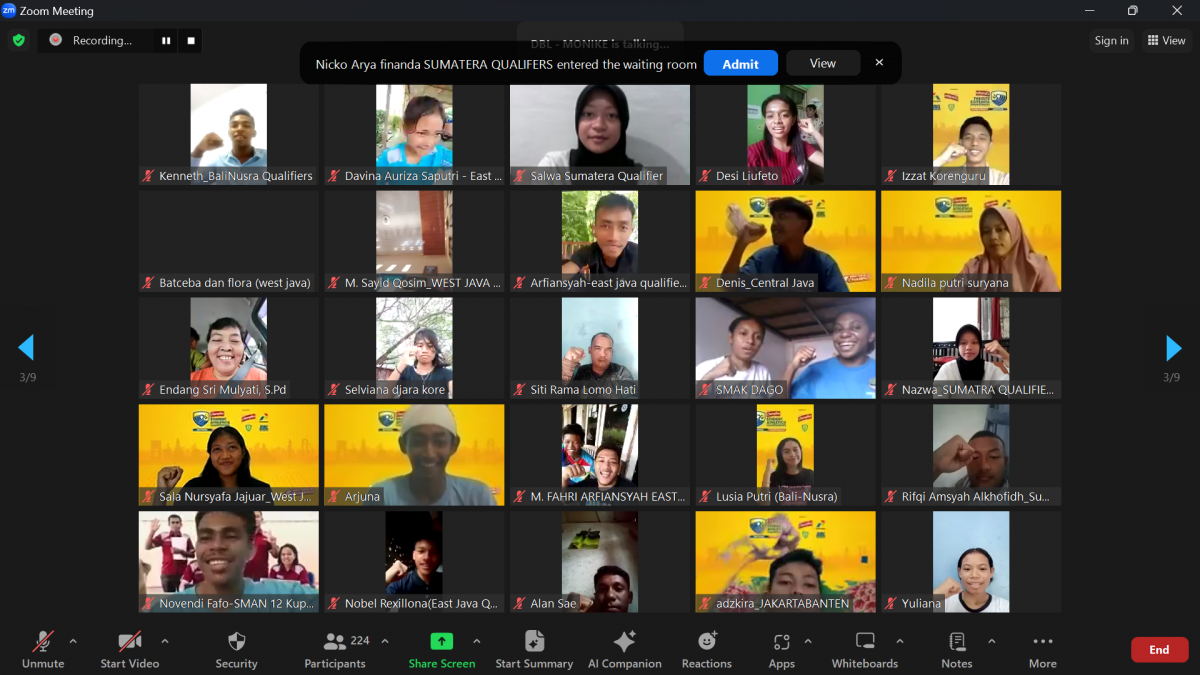The image size is (1200, 675).
Task: Click the green encryption shield icon
Action: tap(18, 40)
